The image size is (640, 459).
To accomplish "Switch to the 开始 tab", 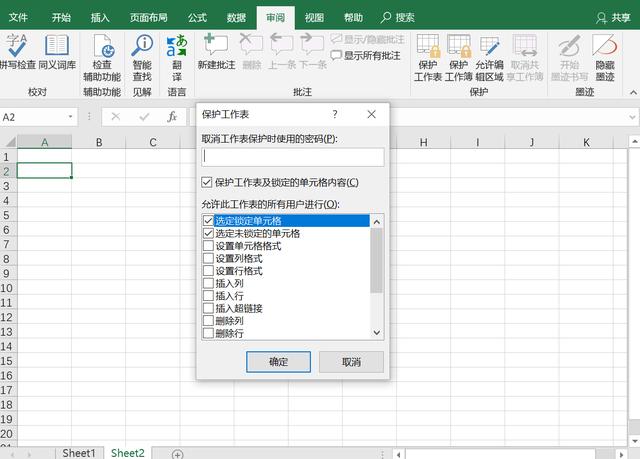I will coord(61,18).
